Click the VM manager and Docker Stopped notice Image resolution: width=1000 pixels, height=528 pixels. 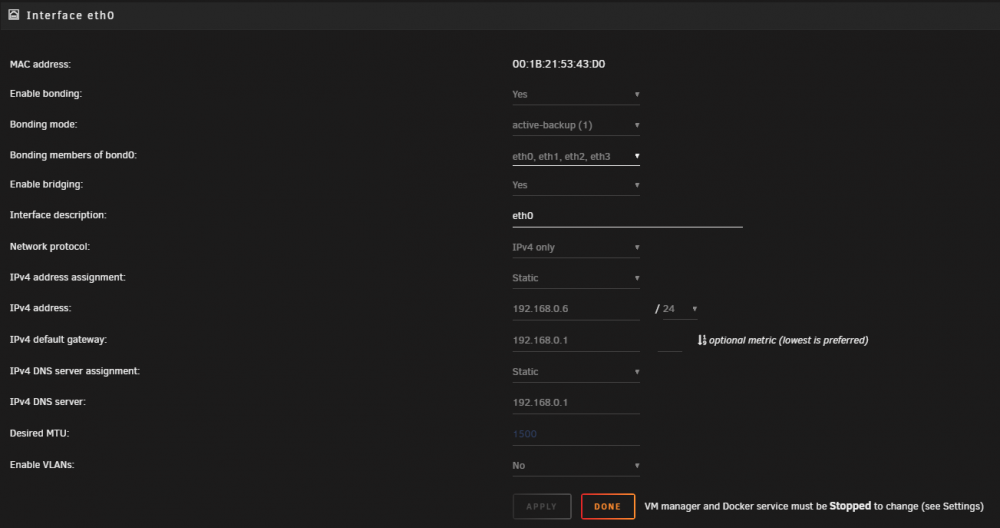(x=814, y=506)
